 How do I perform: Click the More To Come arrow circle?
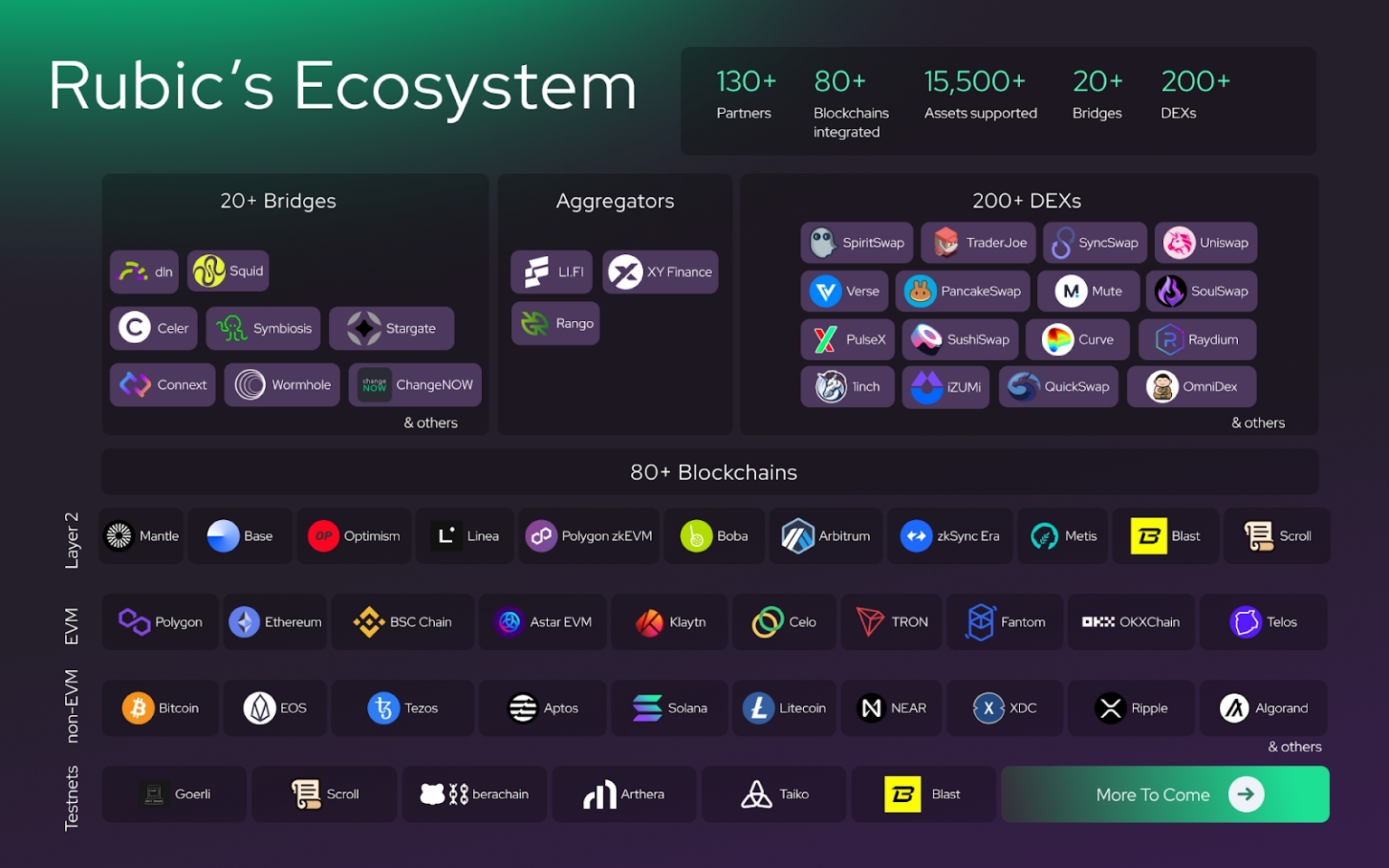pos(1246,794)
